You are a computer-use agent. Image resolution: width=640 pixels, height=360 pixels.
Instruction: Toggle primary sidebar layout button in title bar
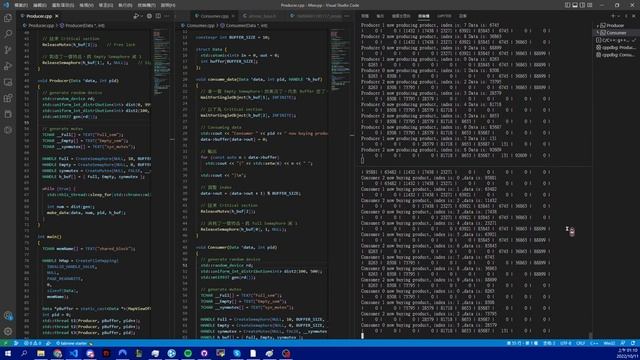tap(567, 5)
